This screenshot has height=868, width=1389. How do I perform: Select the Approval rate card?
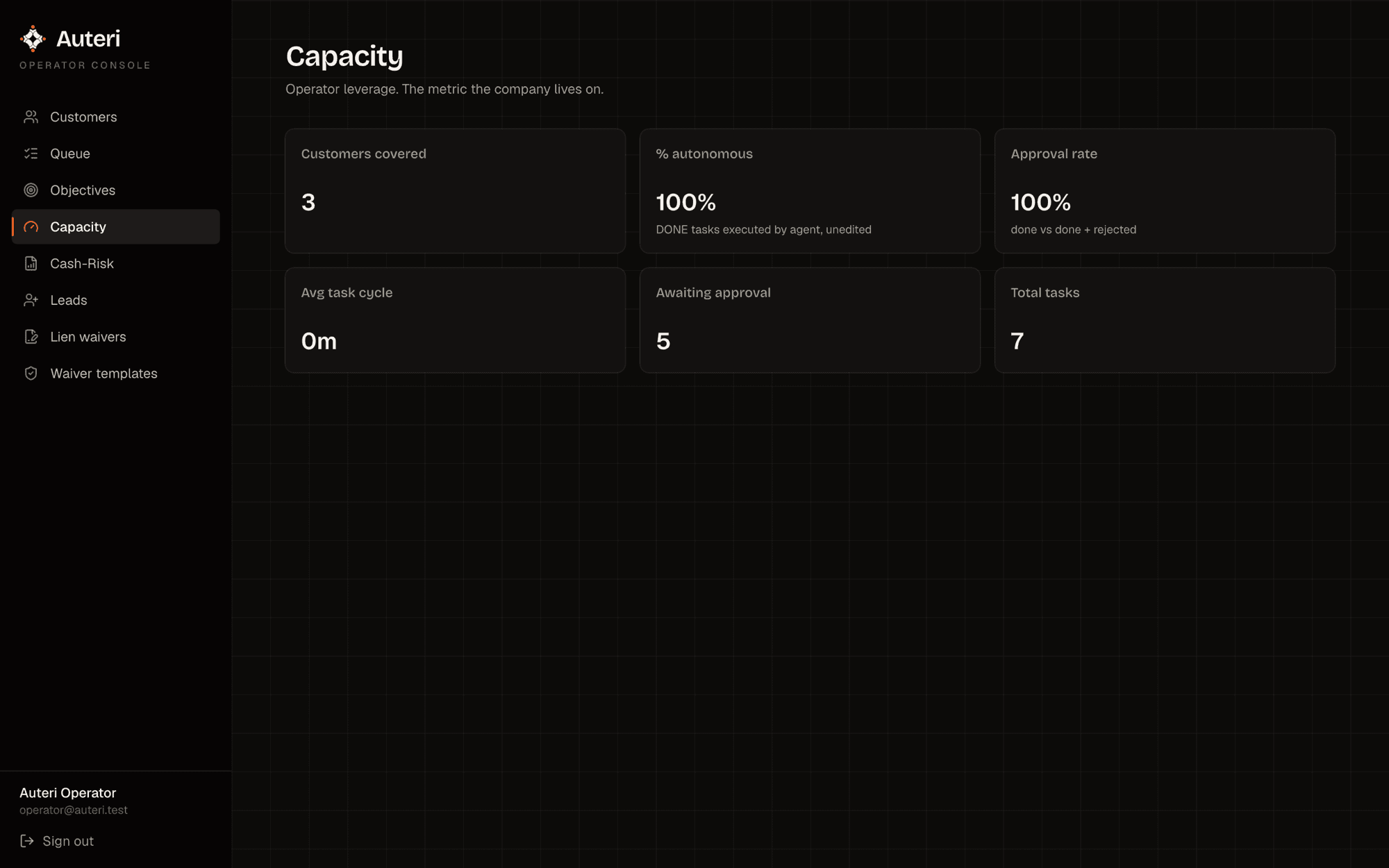(1165, 191)
